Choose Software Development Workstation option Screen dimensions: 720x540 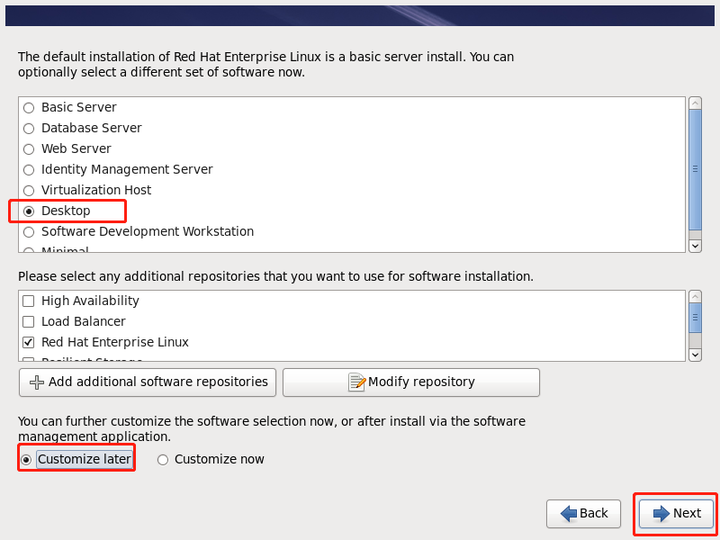(x=28, y=232)
